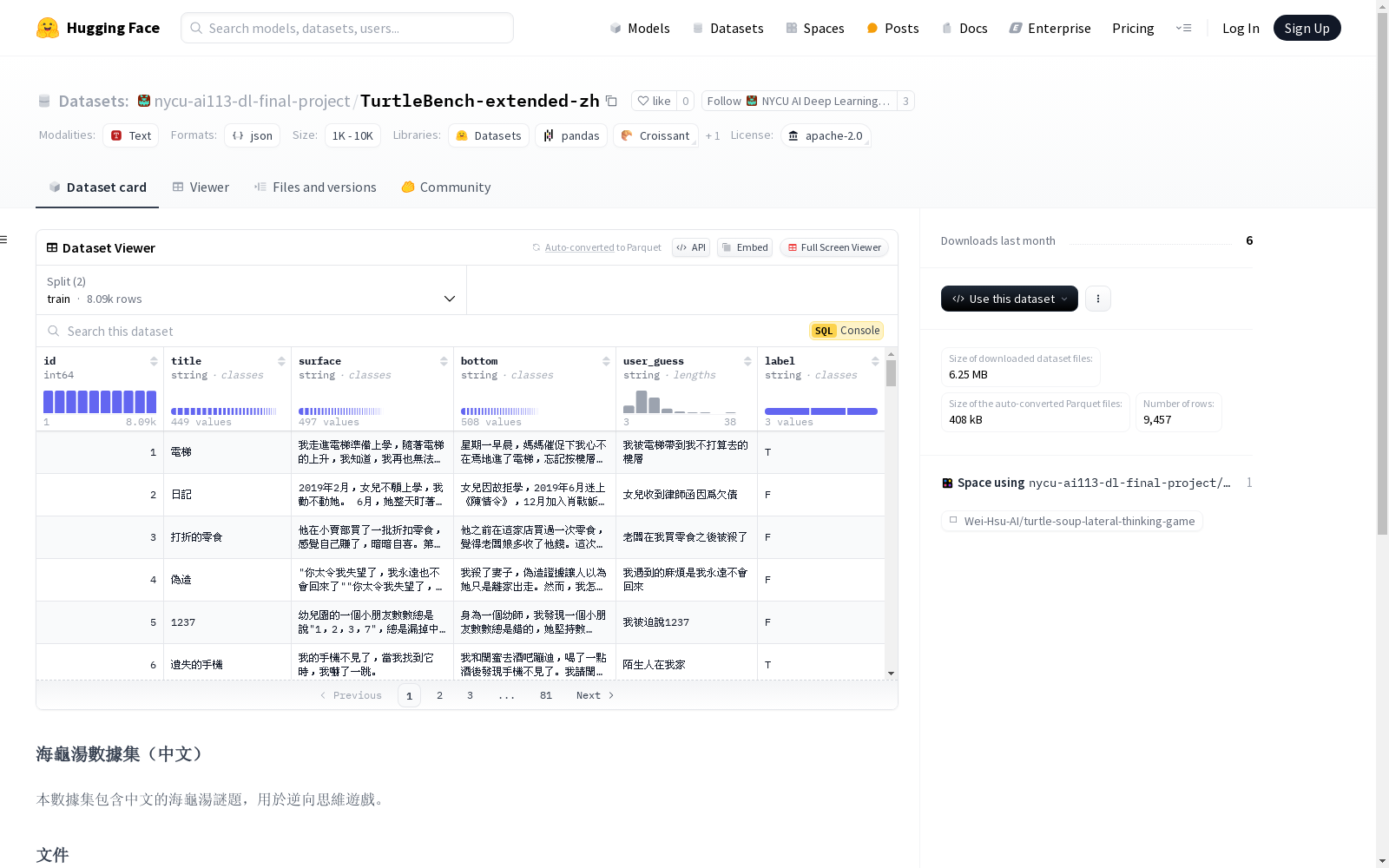Open the Embed button in viewer
This screenshot has height=868, width=1389.
tap(745, 247)
